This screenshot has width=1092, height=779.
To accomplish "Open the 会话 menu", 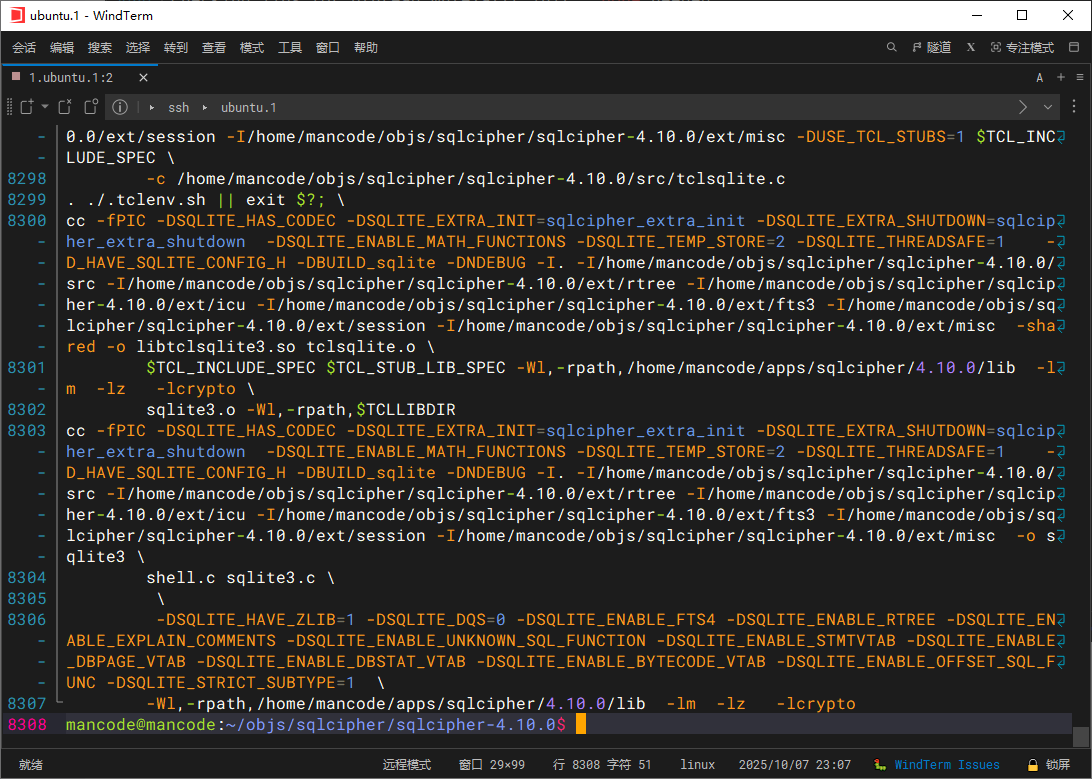I will tap(24, 47).
